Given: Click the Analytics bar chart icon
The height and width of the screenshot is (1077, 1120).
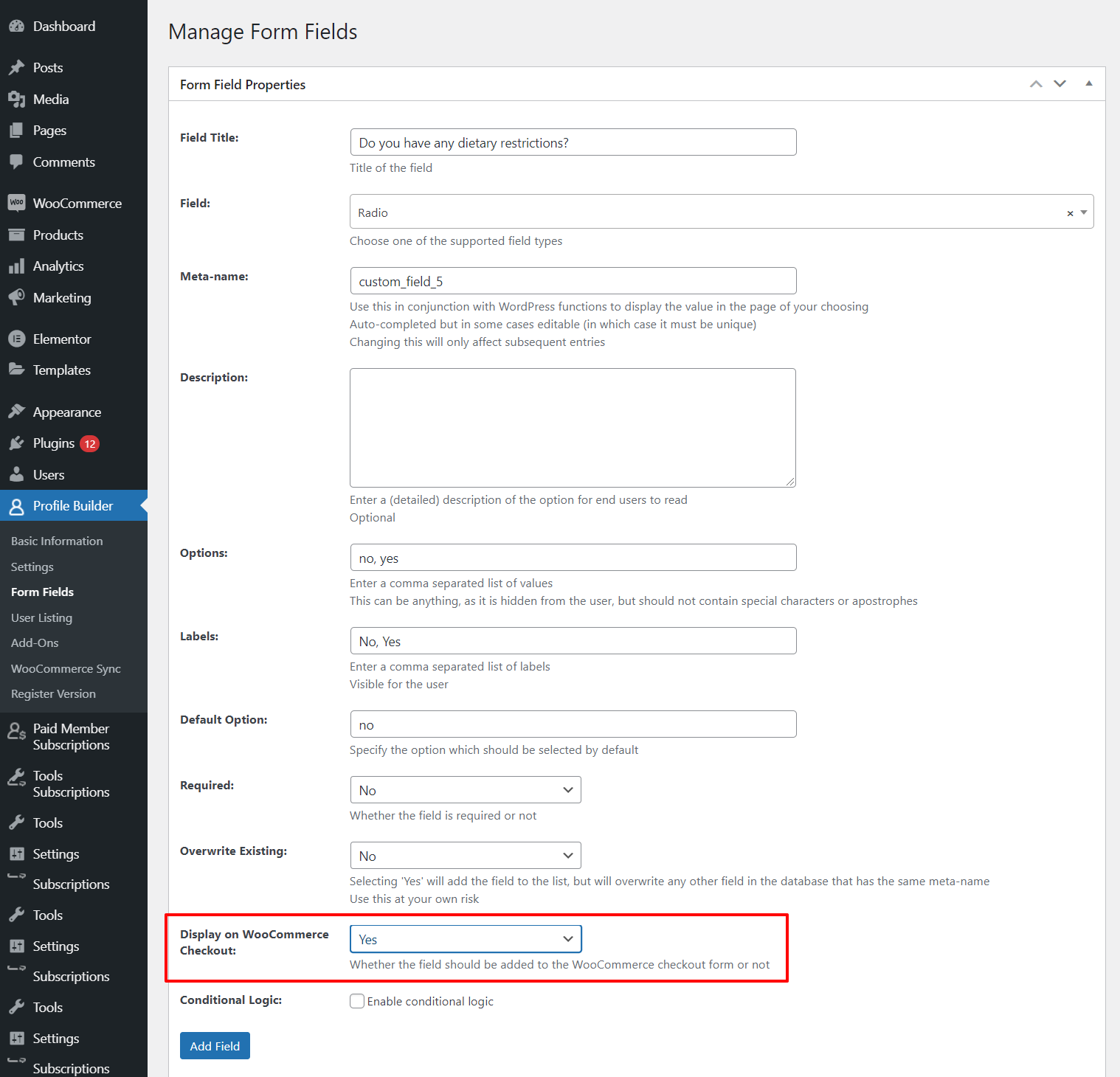Looking at the screenshot, I should (x=16, y=266).
